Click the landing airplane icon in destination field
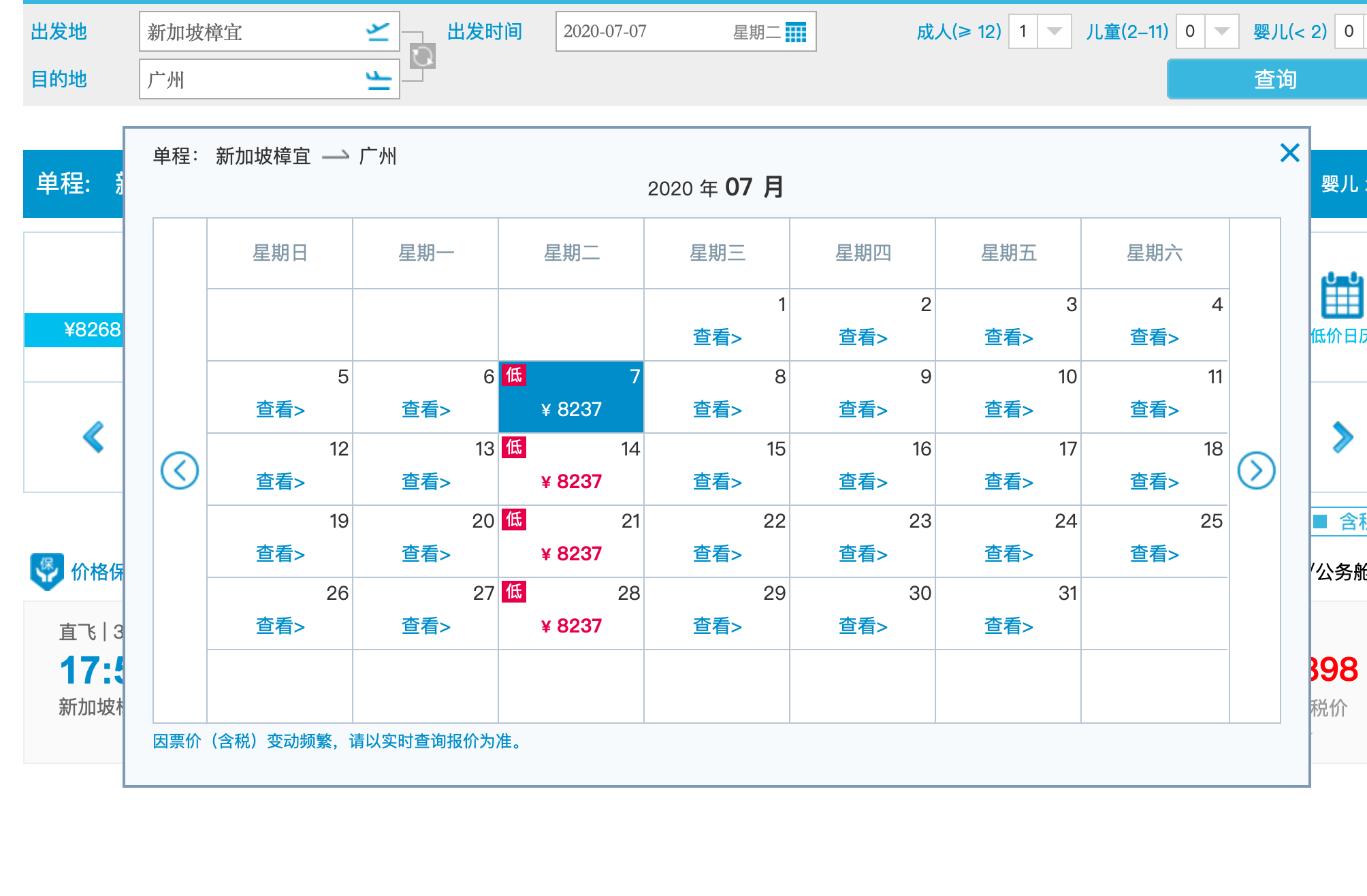1367x896 pixels. [378, 80]
